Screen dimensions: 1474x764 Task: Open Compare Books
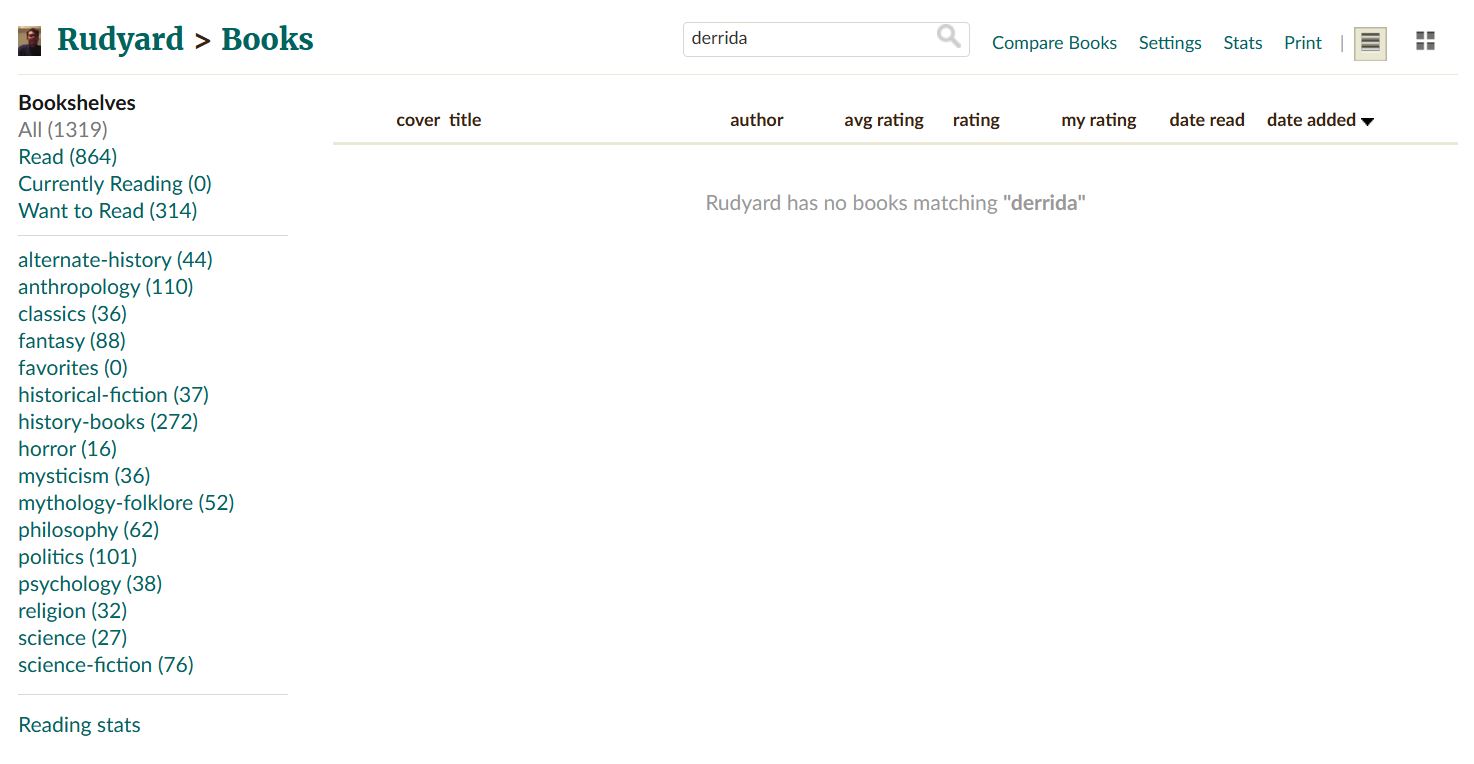point(1054,43)
